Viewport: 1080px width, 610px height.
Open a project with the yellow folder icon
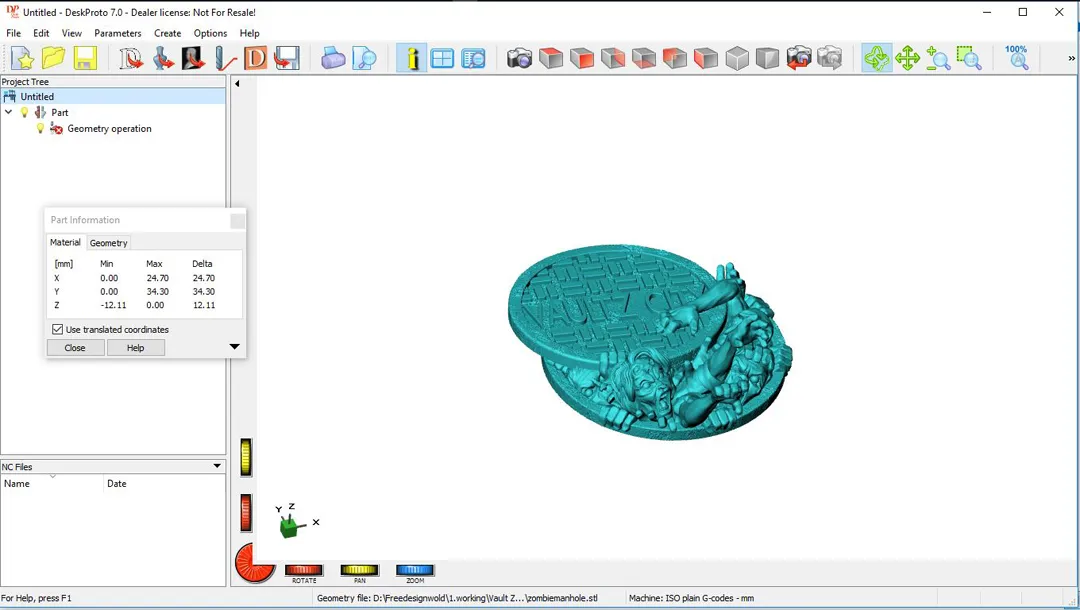coord(54,59)
